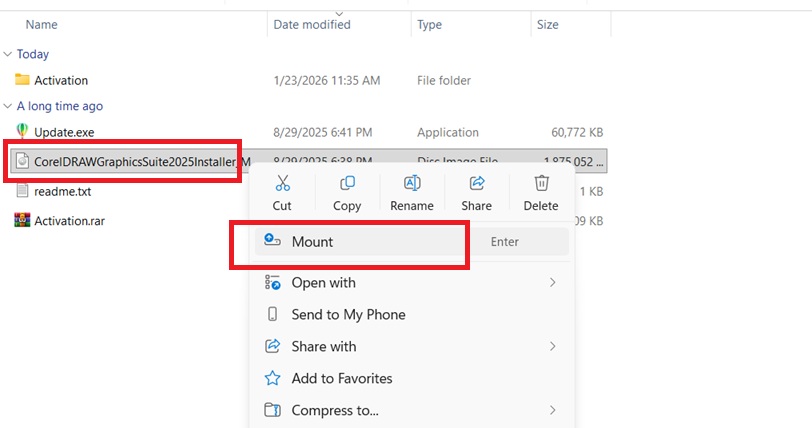Click the 60,772 KB size cell
Screen dimensions: 812x428
(x=577, y=132)
